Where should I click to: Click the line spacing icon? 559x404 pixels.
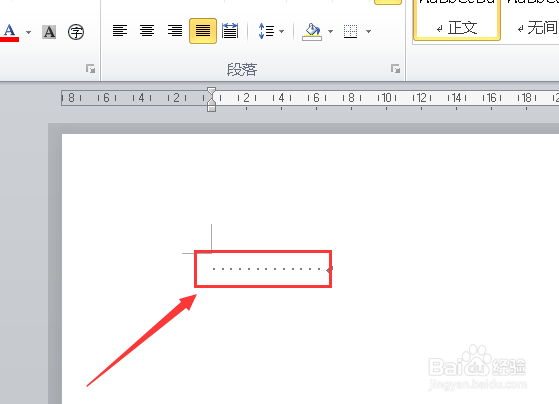point(266,31)
